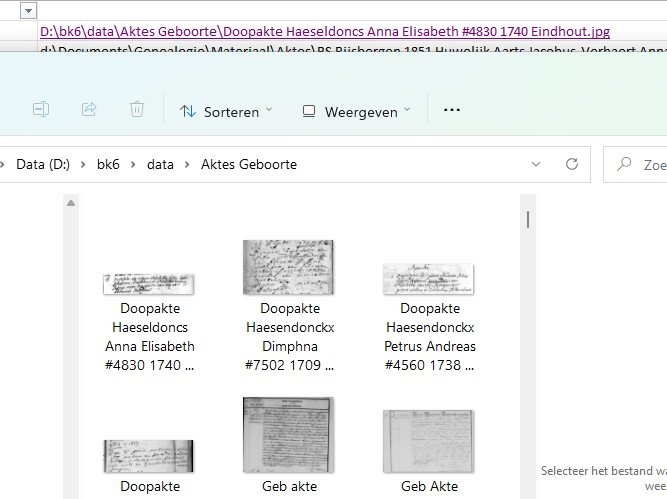Image resolution: width=667 pixels, height=499 pixels.
Task: Expand the address bar history dropdown
Action: 537,164
